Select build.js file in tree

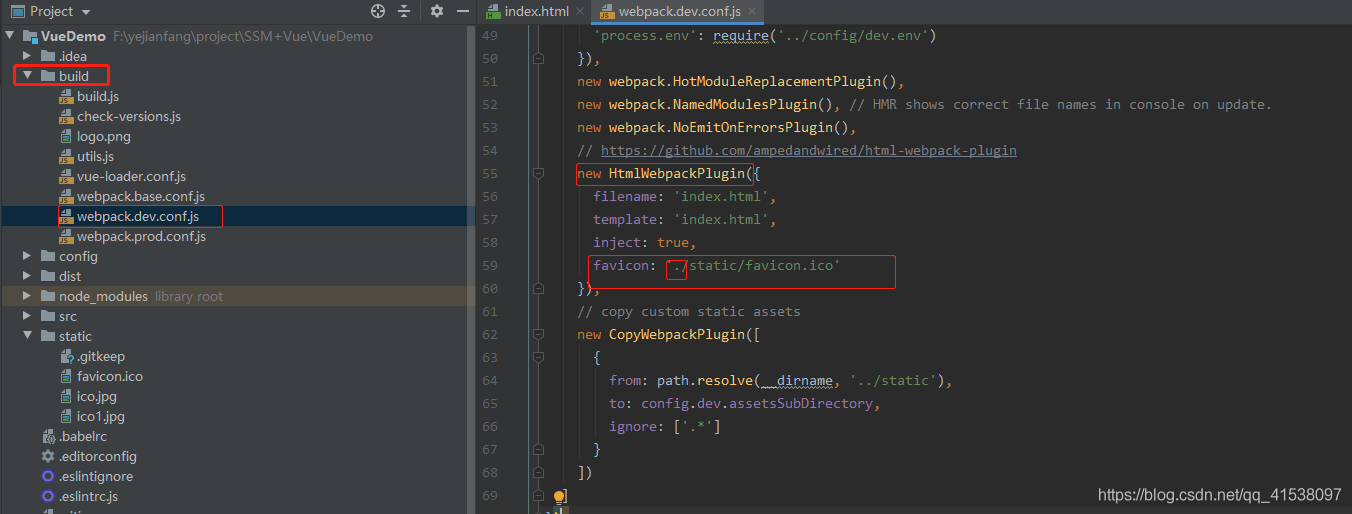98,96
